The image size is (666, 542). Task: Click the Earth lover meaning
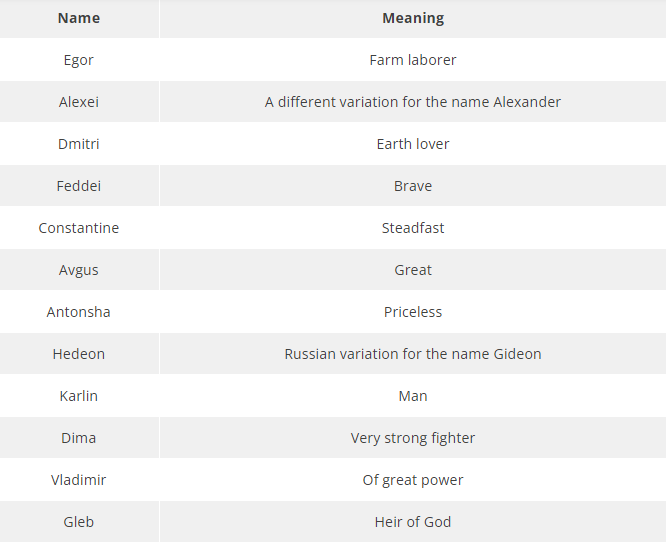tap(413, 144)
